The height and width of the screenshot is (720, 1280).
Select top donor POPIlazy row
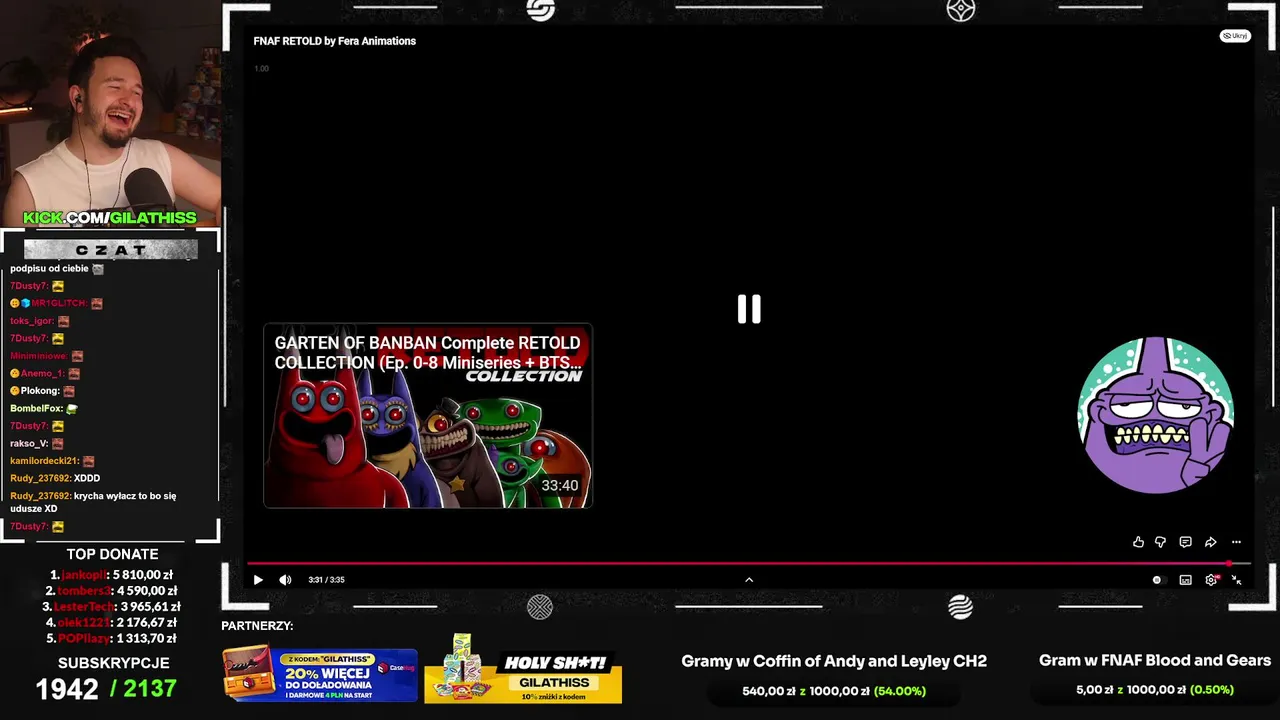point(112,639)
